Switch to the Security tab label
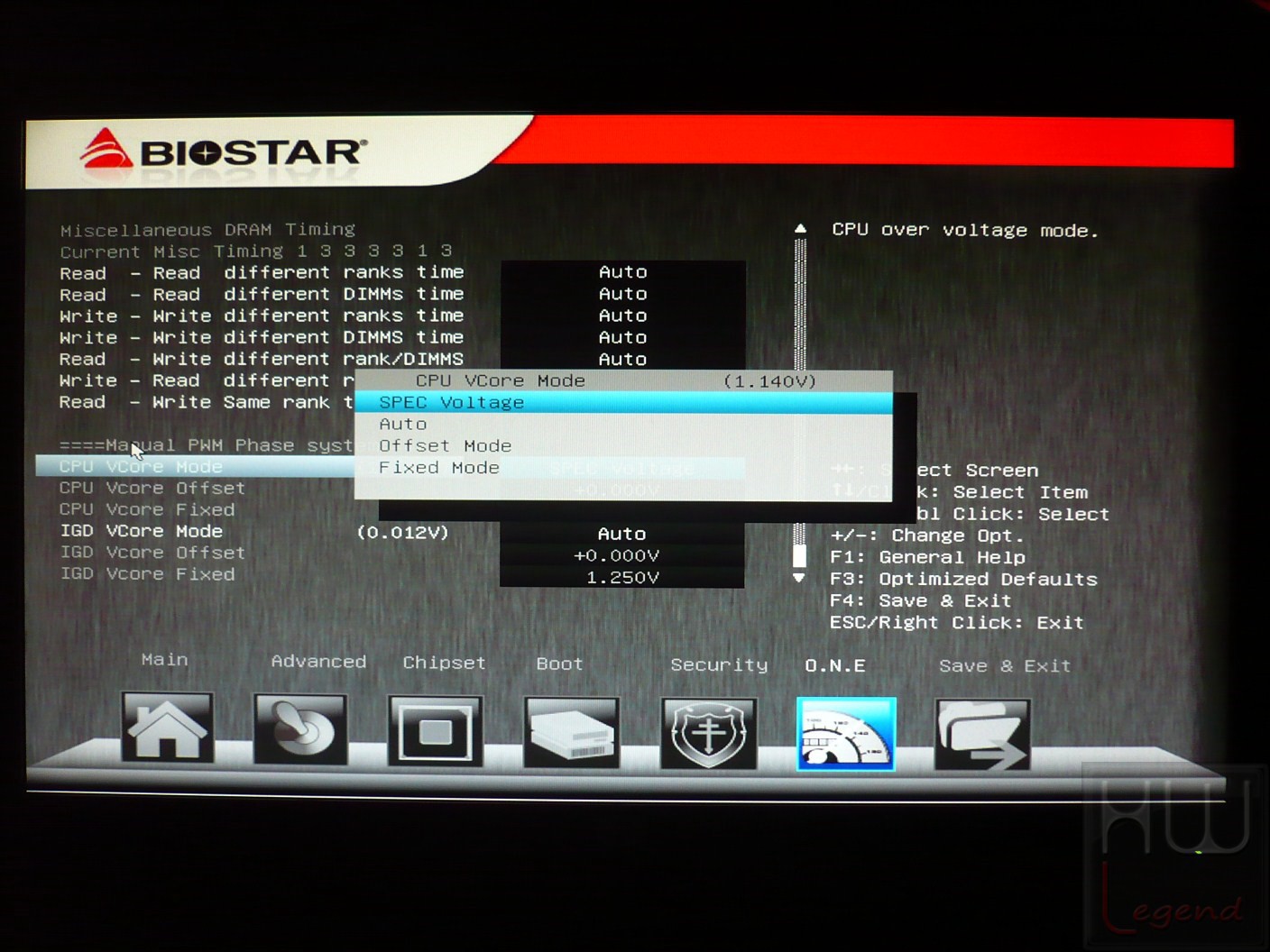 [719, 664]
